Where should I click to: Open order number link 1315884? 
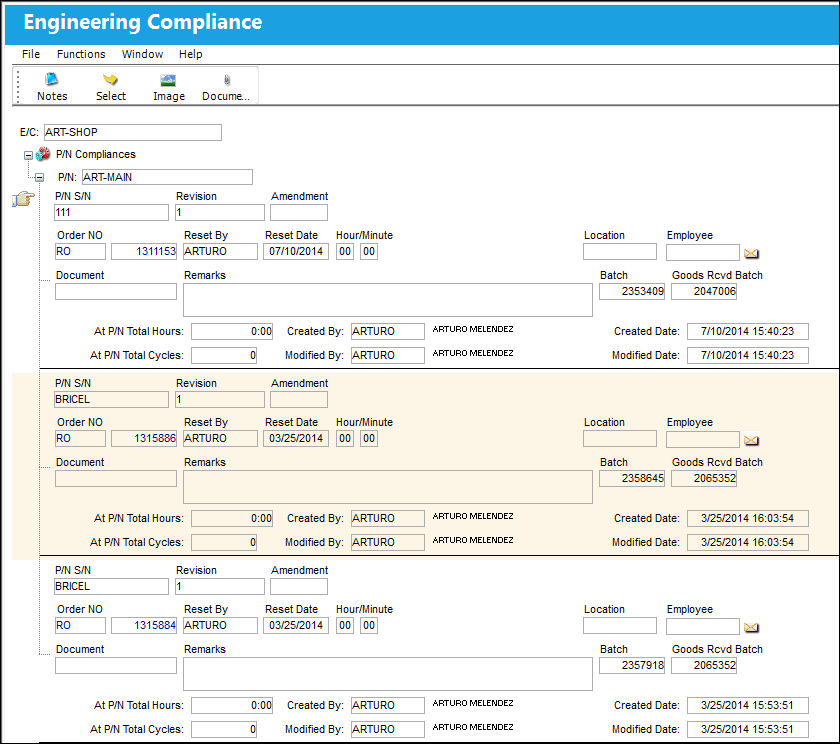click(x=144, y=625)
